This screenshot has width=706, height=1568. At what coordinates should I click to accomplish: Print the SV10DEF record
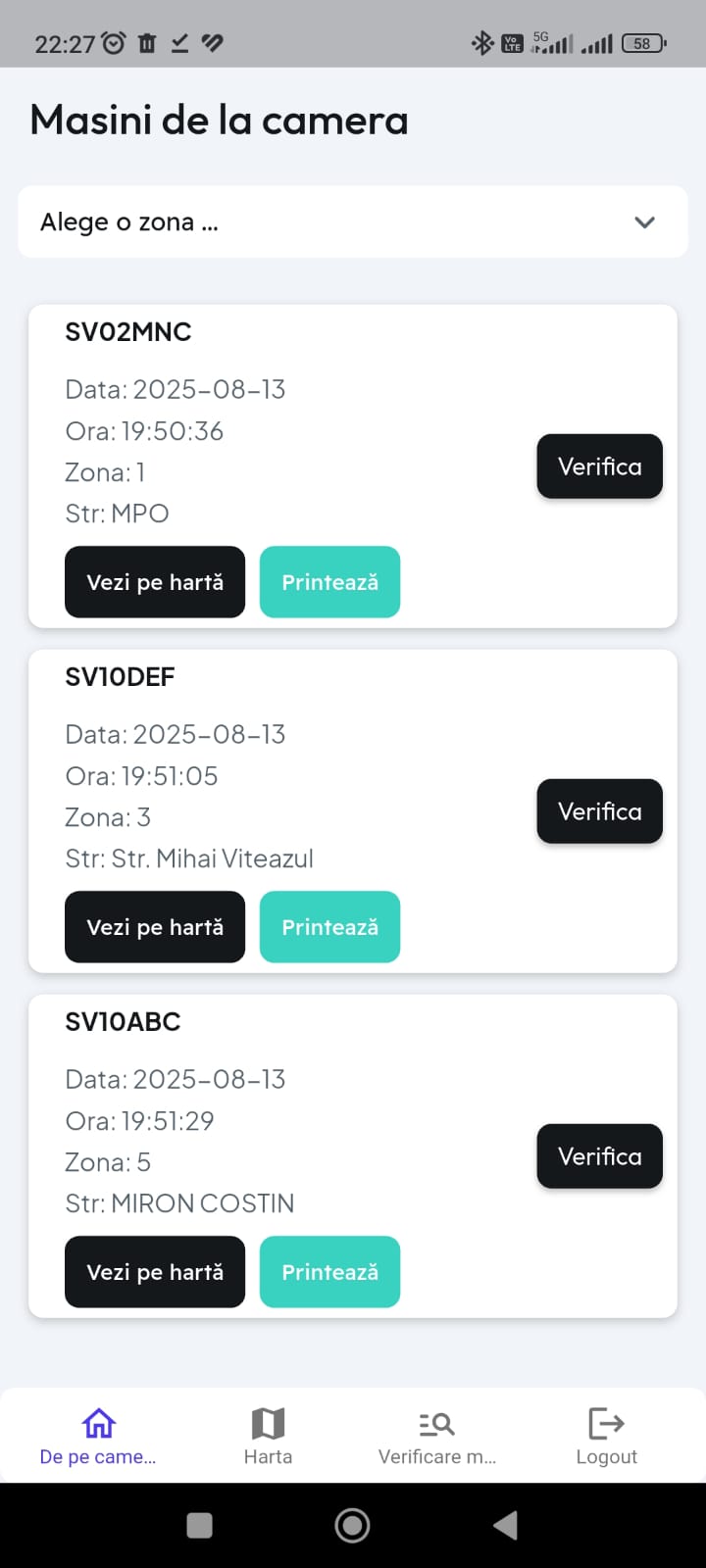click(x=329, y=927)
